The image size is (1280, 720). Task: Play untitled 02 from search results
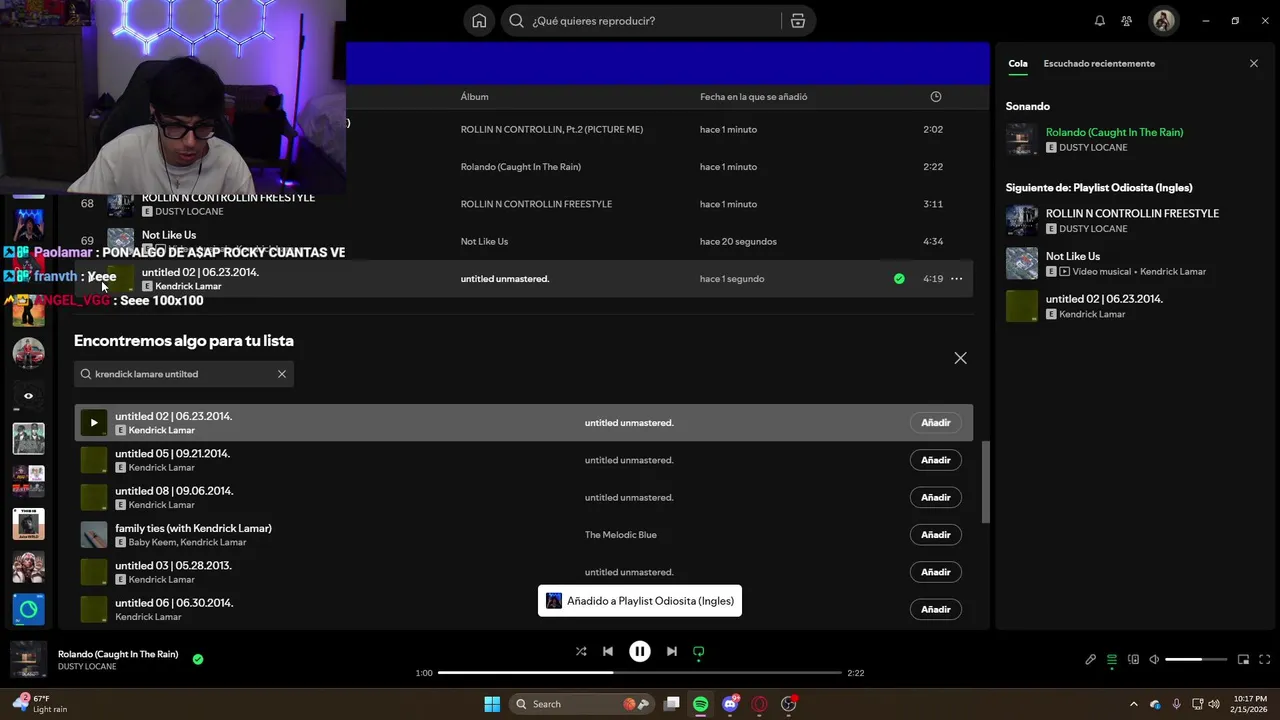pyautogui.click(x=94, y=423)
